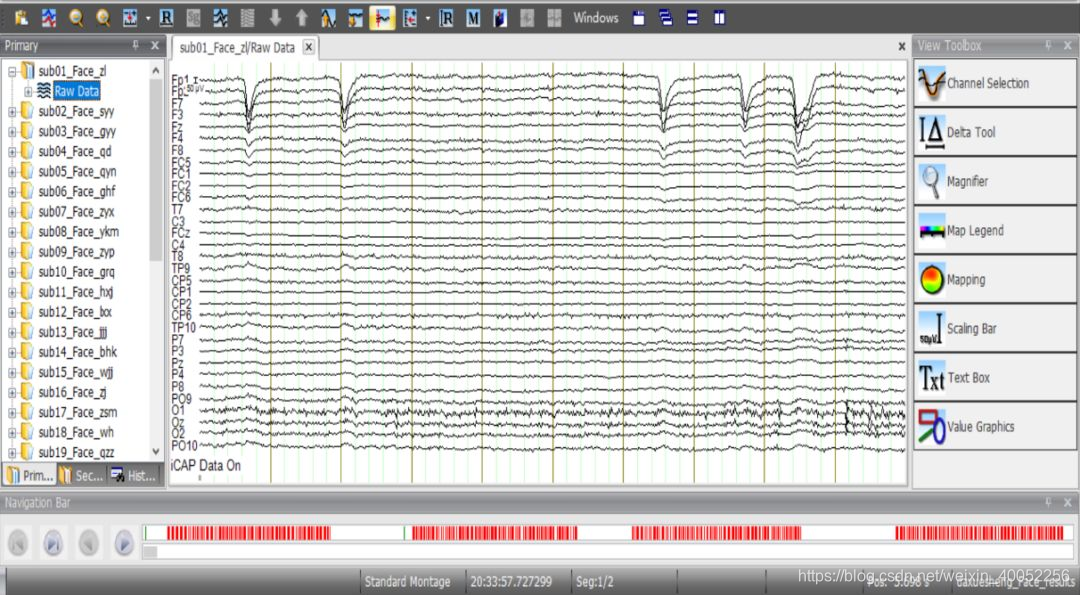The width and height of the screenshot is (1080, 595).
Task: Toggle pin on the Primary panel
Action: (x=136, y=45)
